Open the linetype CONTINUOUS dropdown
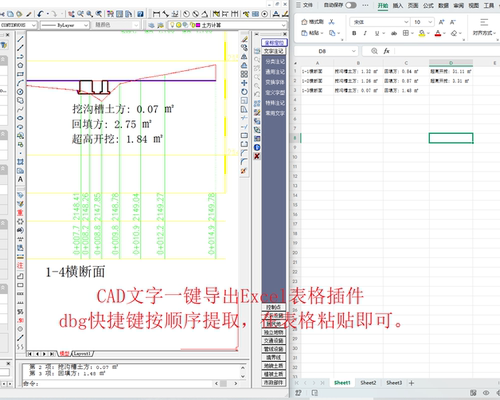The width and height of the screenshot is (500, 400). coord(33,25)
